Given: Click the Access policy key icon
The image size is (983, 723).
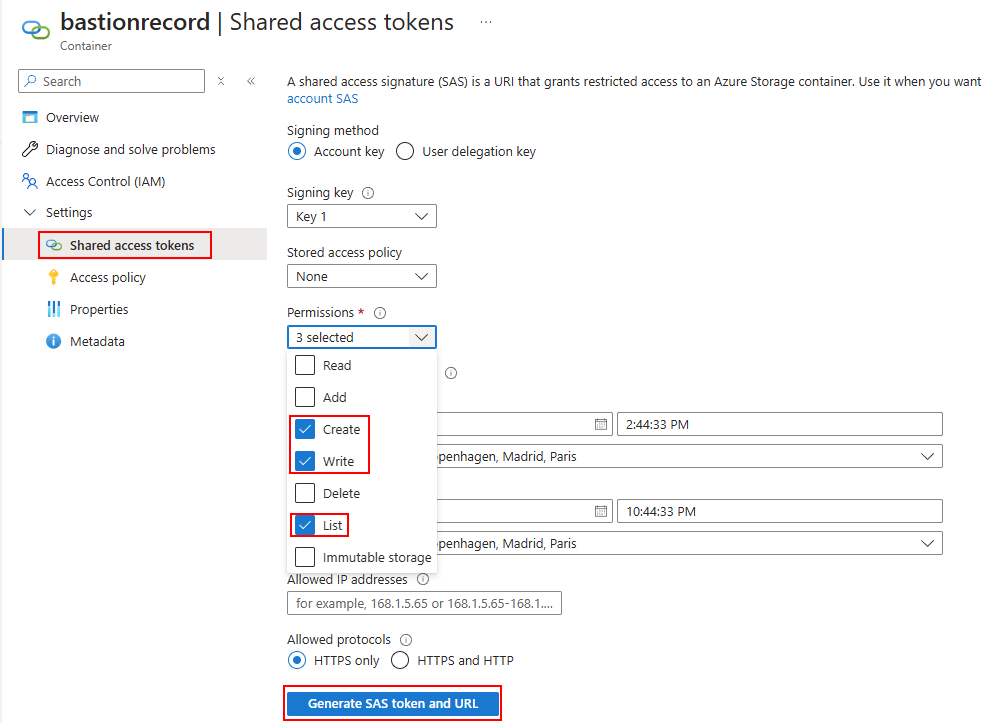Looking at the screenshot, I should [x=53, y=277].
